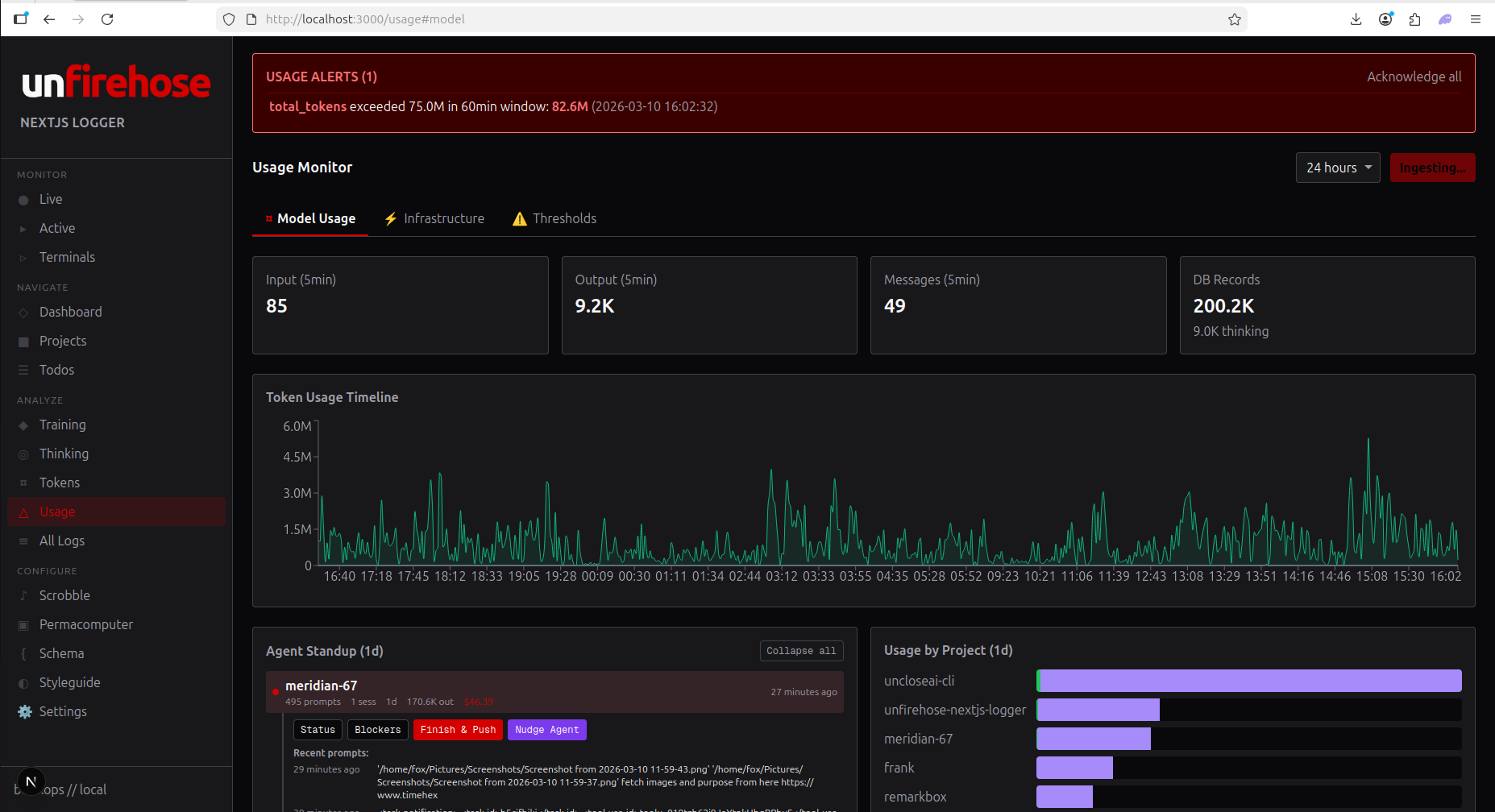The height and width of the screenshot is (812, 1495).
Task: Click the Scrobble music note icon
Action: [x=23, y=595]
